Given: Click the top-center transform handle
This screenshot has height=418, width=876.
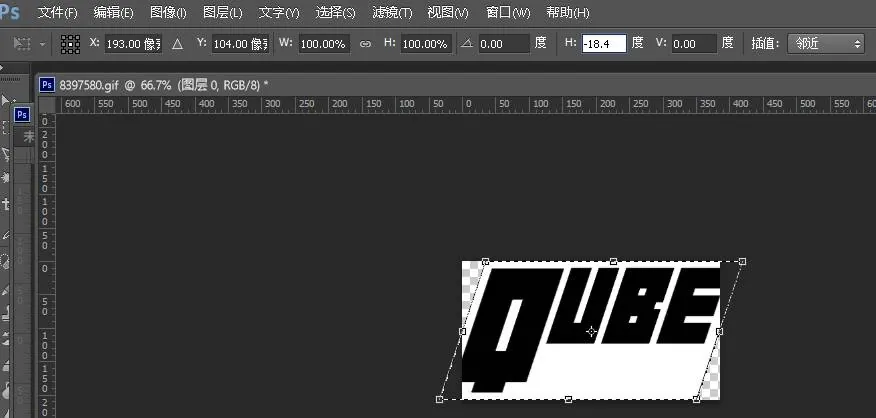Looking at the screenshot, I should point(614,261).
